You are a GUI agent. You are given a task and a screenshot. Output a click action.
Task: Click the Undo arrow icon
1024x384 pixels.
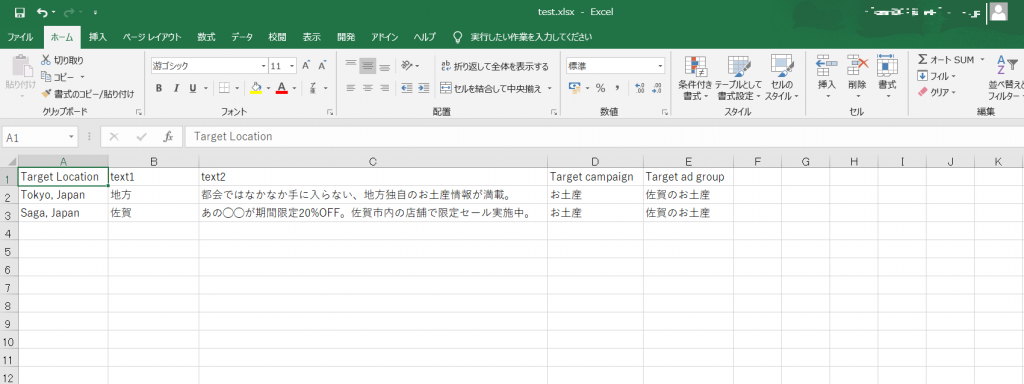[x=42, y=12]
